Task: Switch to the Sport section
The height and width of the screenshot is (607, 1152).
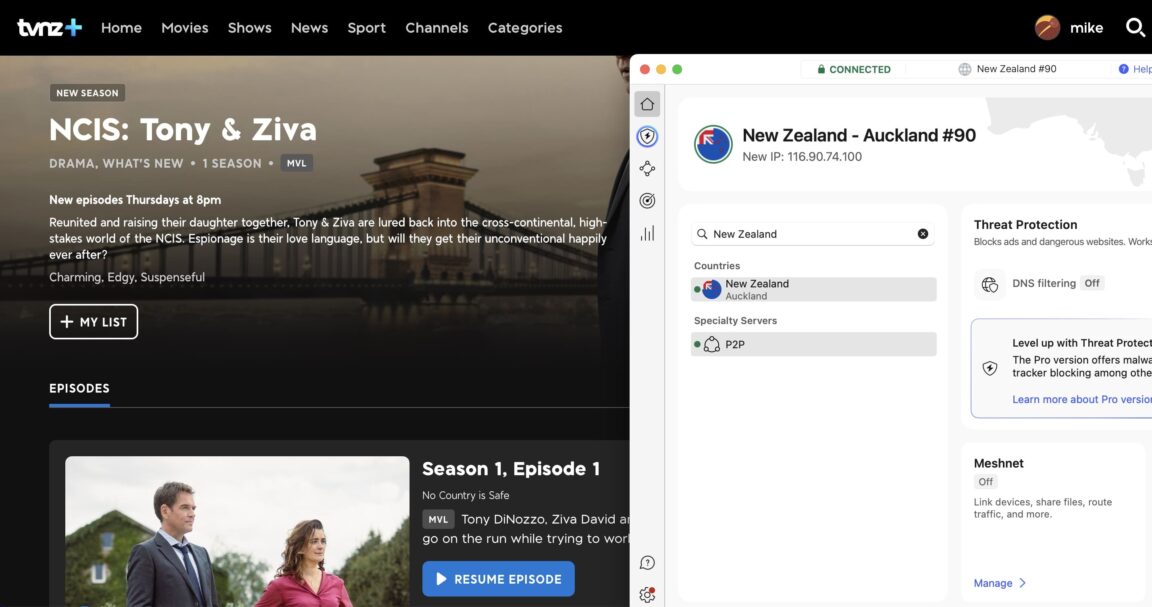Action: pyautogui.click(x=366, y=27)
